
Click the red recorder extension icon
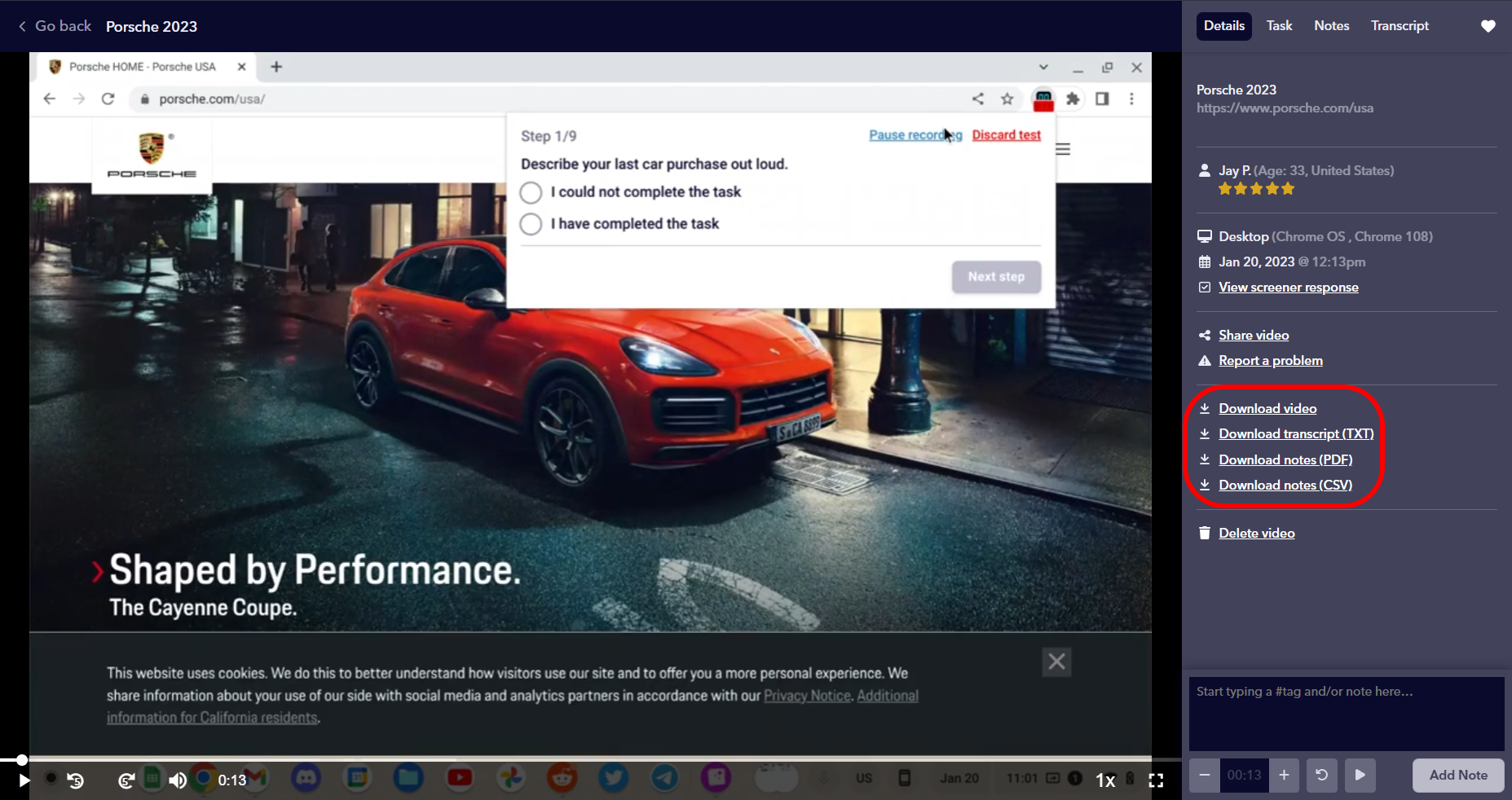pos(1043,100)
